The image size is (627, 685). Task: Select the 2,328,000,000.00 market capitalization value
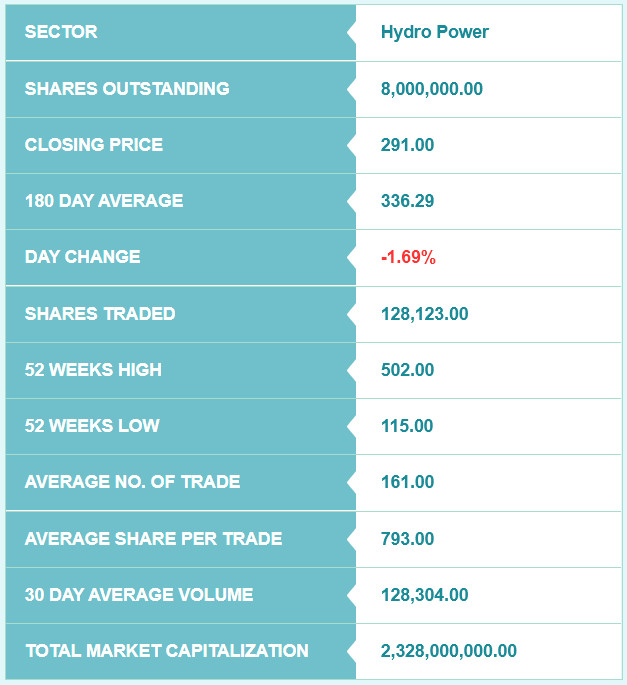[449, 650]
